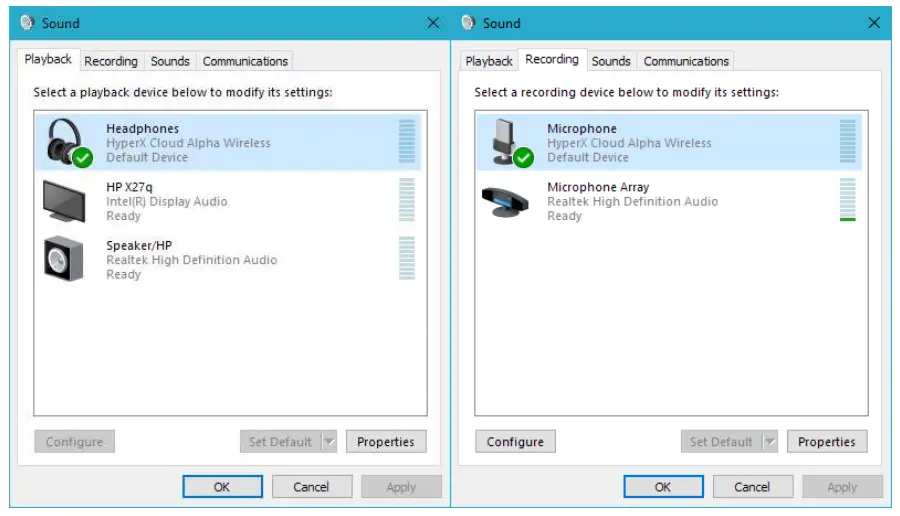Click the Speaker/HP device icon
This screenshot has width=900, height=516.
(64, 259)
